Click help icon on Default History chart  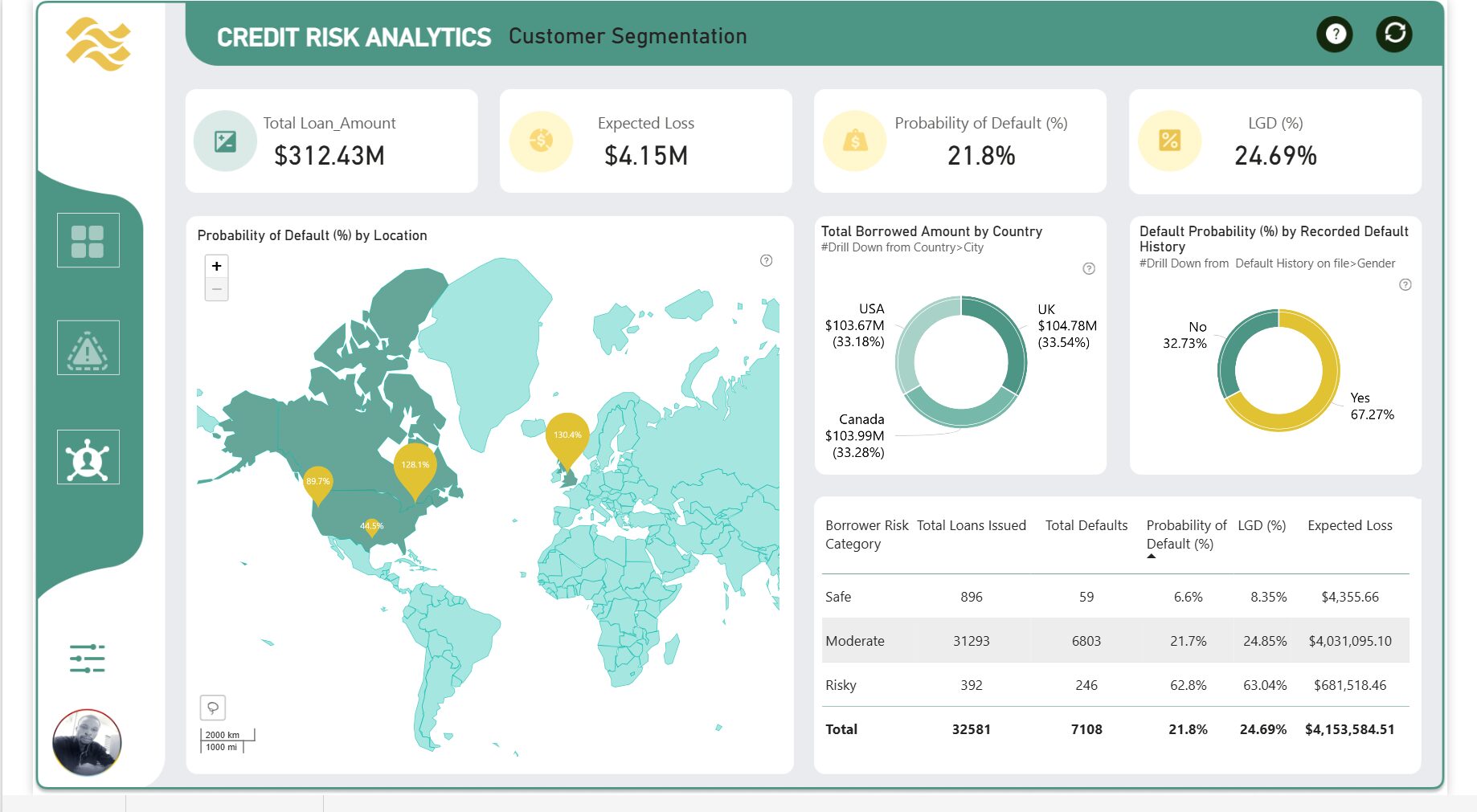click(x=1405, y=284)
